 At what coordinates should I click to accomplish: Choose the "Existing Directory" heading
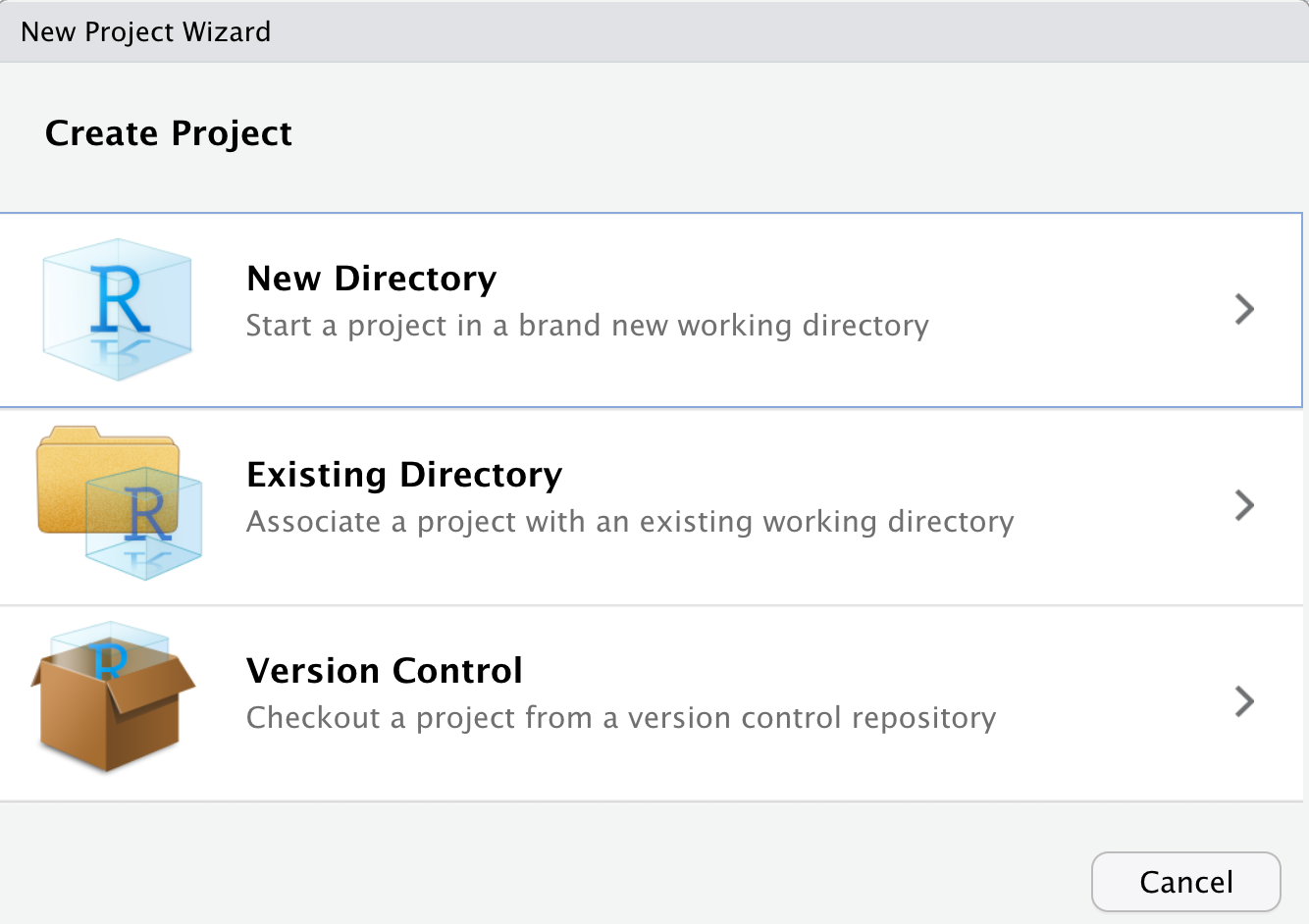404,475
